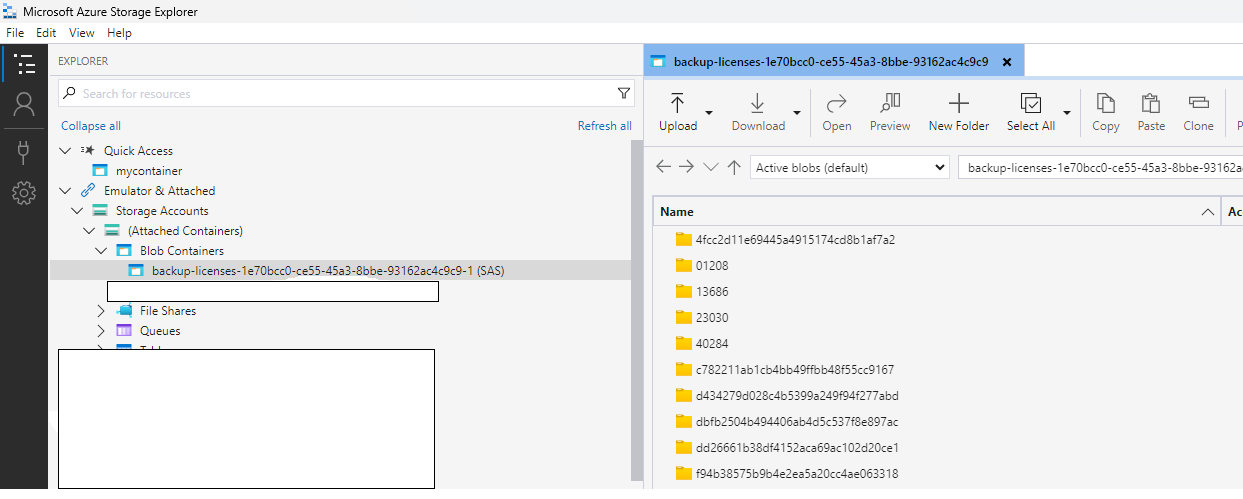Click the Emulator & Attached tree label
Image resolution: width=1243 pixels, height=499 pixels.
coord(159,191)
